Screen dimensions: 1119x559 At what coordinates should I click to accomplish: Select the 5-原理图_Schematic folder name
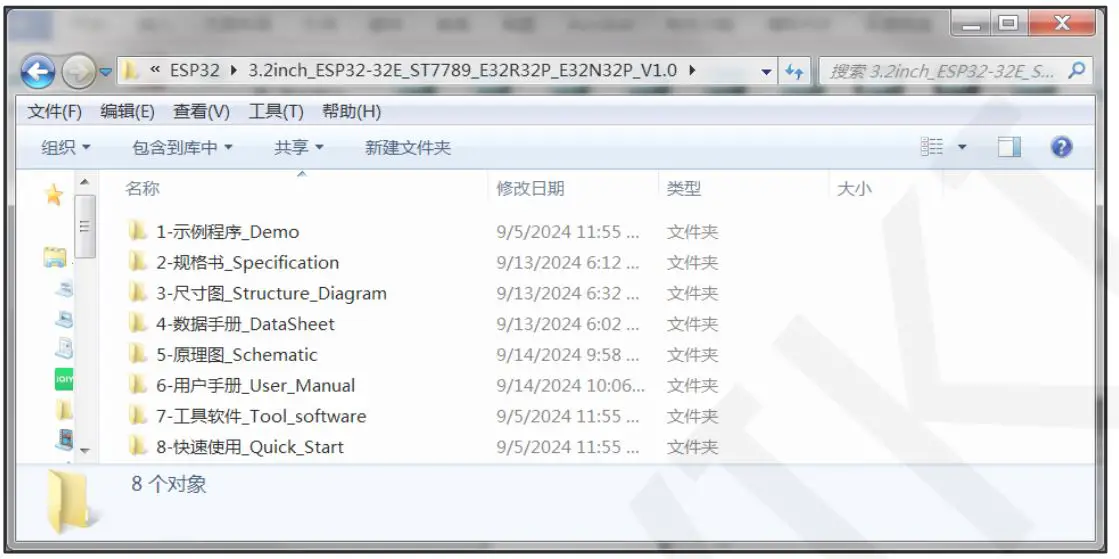tap(237, 355)
